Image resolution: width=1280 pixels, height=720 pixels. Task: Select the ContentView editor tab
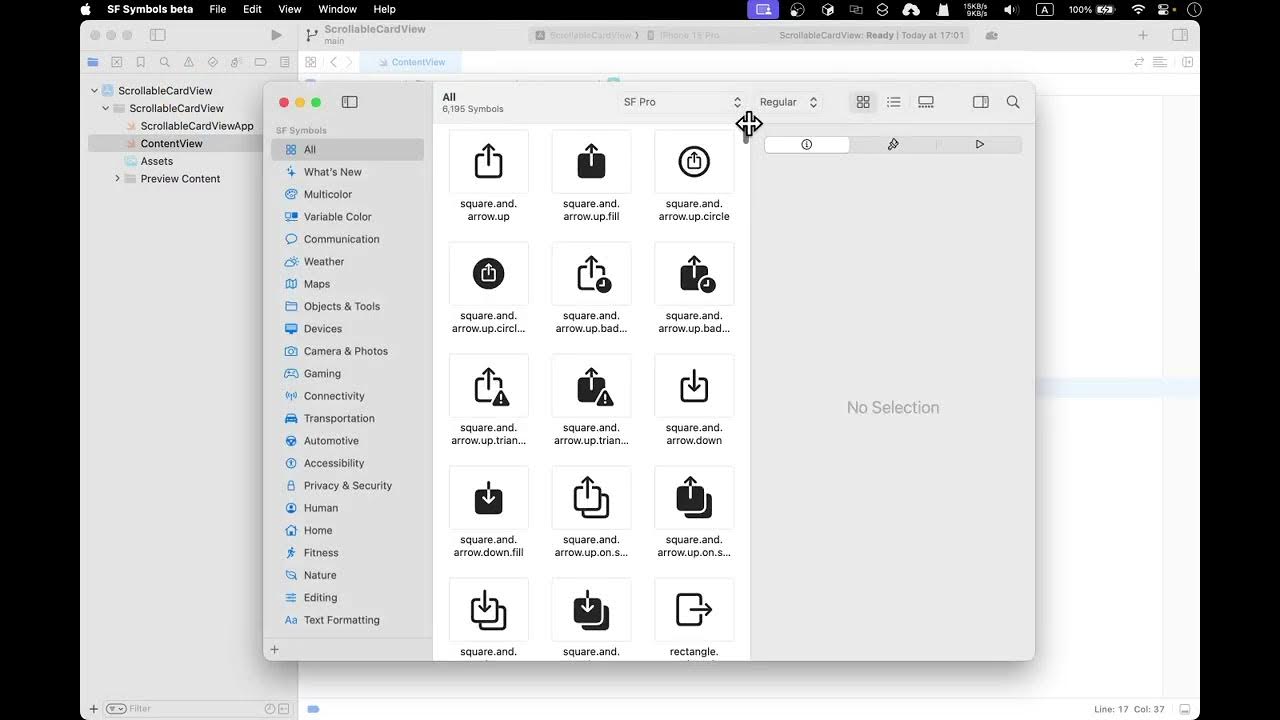click(410, 62)
